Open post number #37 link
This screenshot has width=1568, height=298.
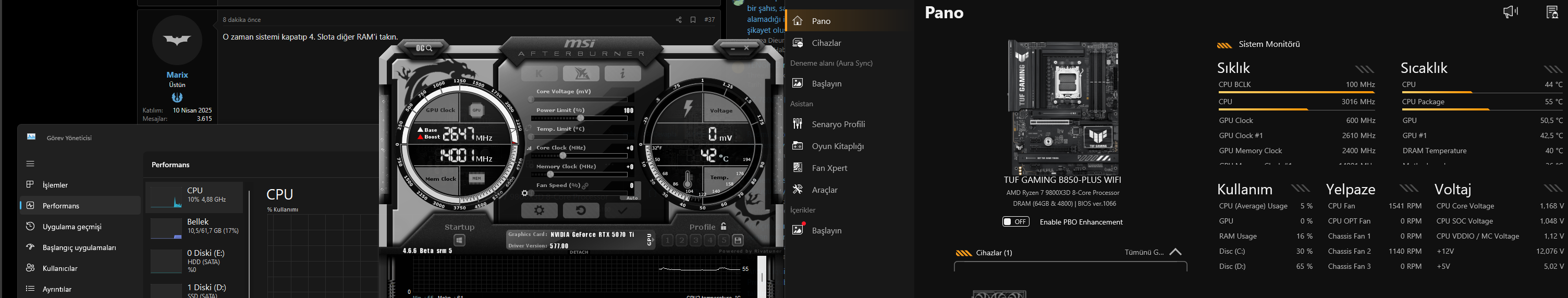pyautogui.click(x=709, y=19)
